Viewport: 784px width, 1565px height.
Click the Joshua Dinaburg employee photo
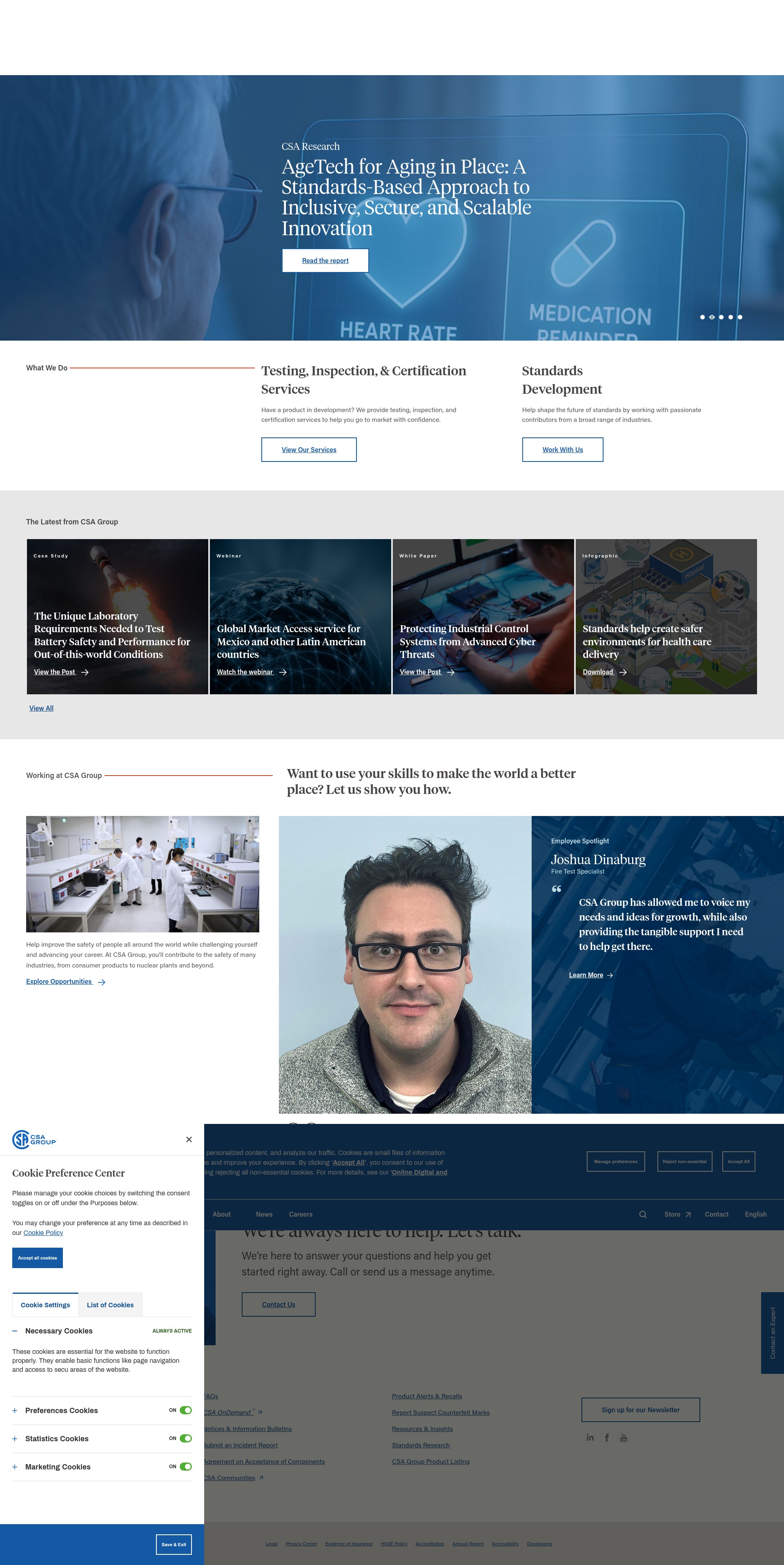point(405,965)
